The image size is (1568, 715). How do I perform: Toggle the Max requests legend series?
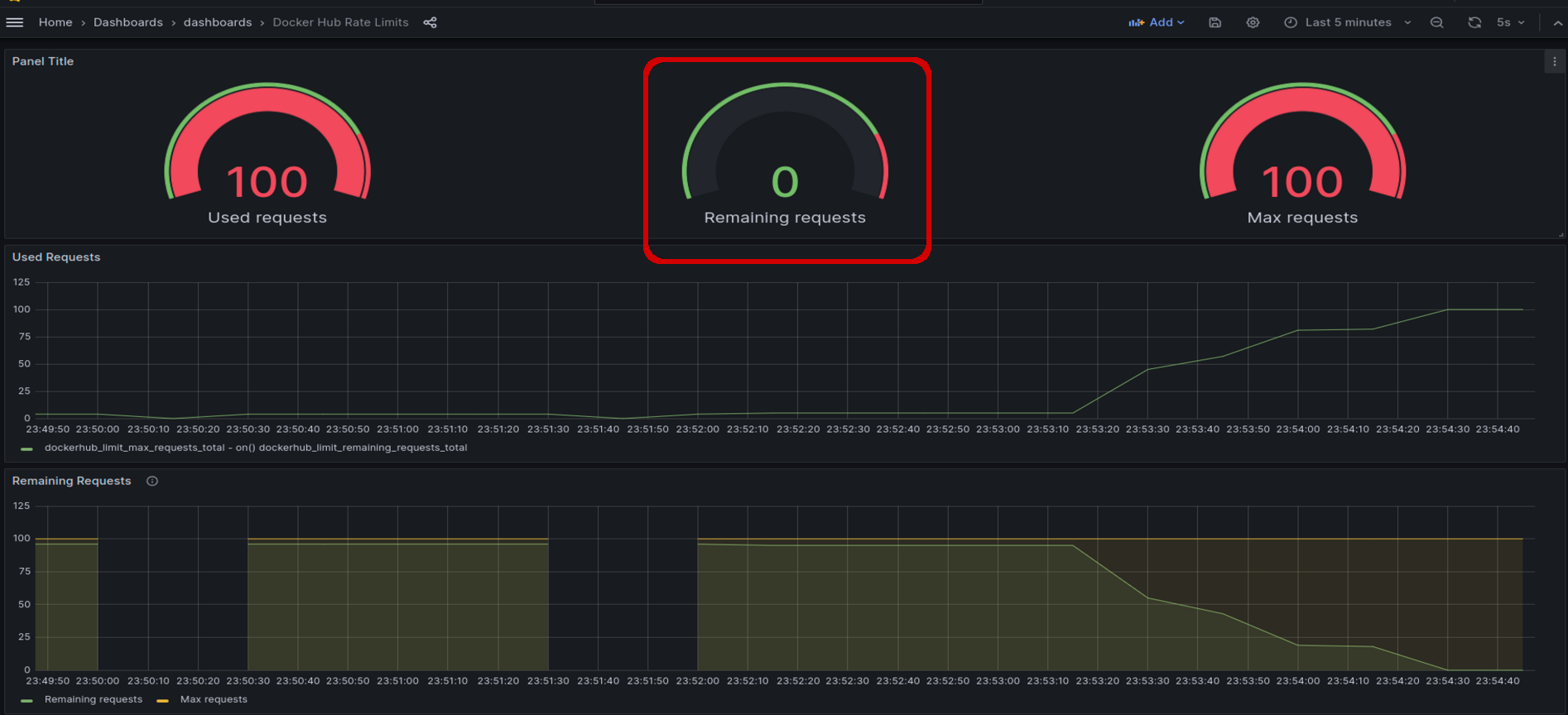coord(214,699)
